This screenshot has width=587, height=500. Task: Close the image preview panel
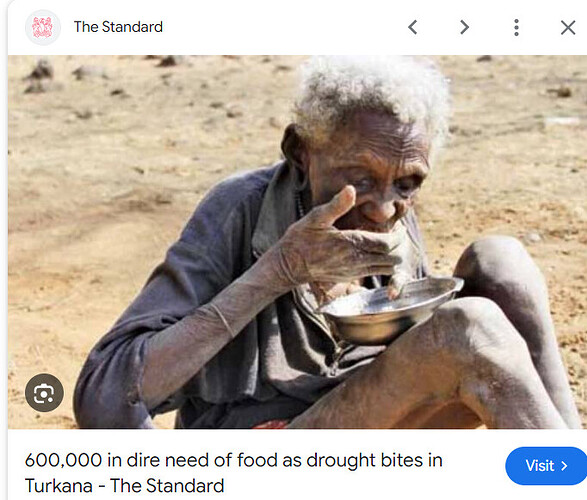(x=568, y=27)
